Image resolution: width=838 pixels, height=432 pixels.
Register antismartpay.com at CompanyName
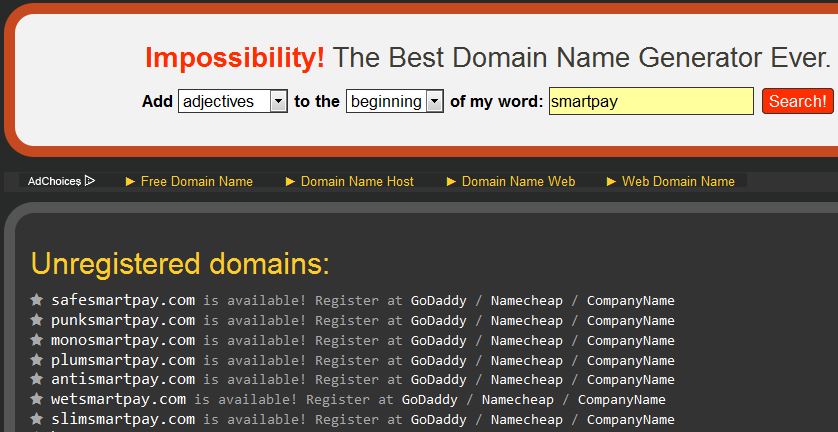coord(631,380)
